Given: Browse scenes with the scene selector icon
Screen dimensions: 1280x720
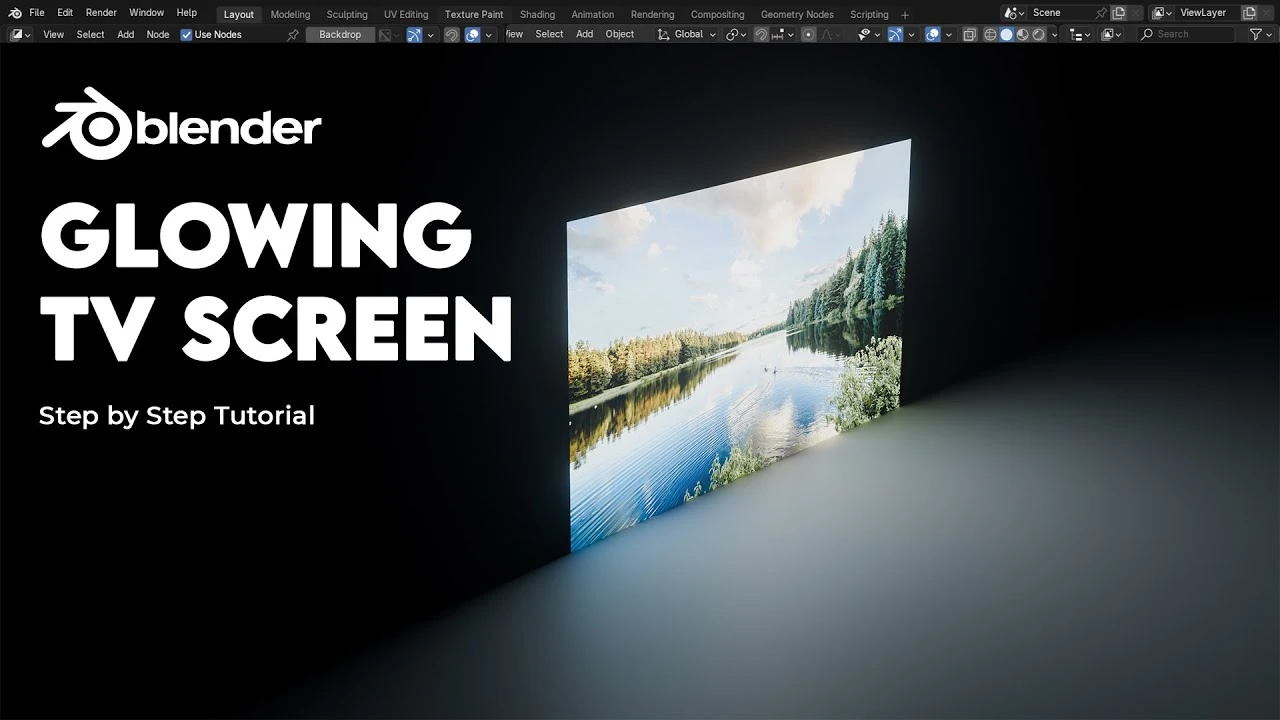Looking at the screenshot, I should (x=1015, y=13).
